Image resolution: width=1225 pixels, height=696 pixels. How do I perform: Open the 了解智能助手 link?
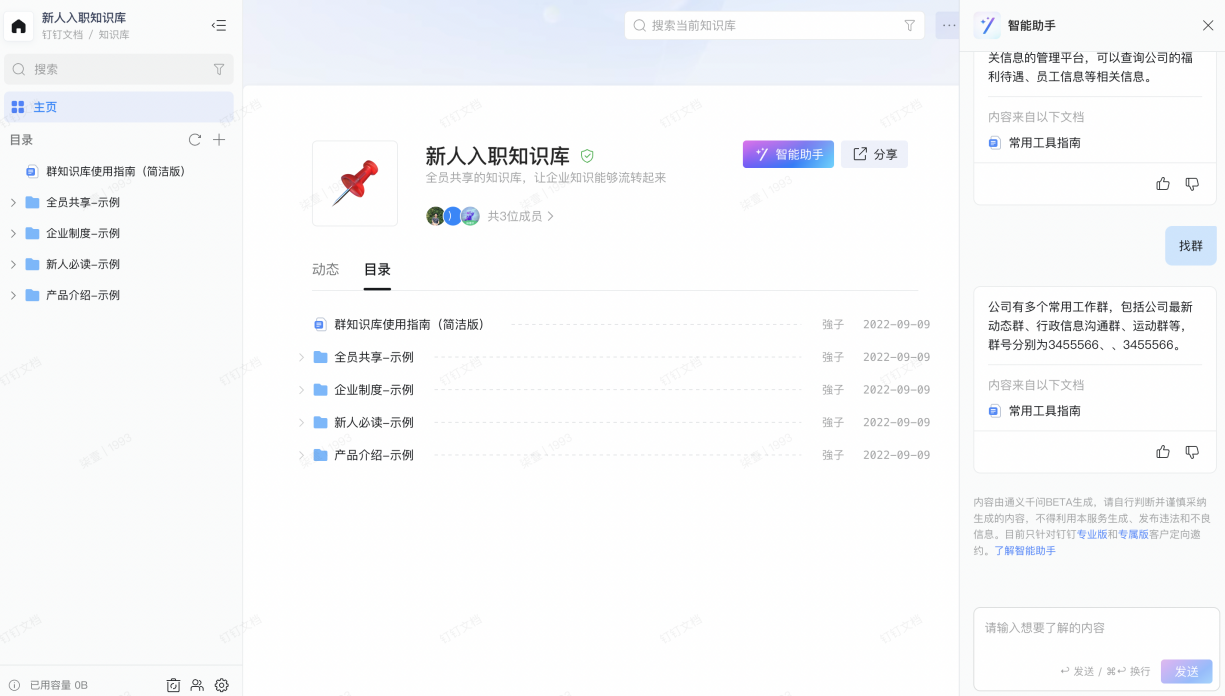(x=1024, y=550)
